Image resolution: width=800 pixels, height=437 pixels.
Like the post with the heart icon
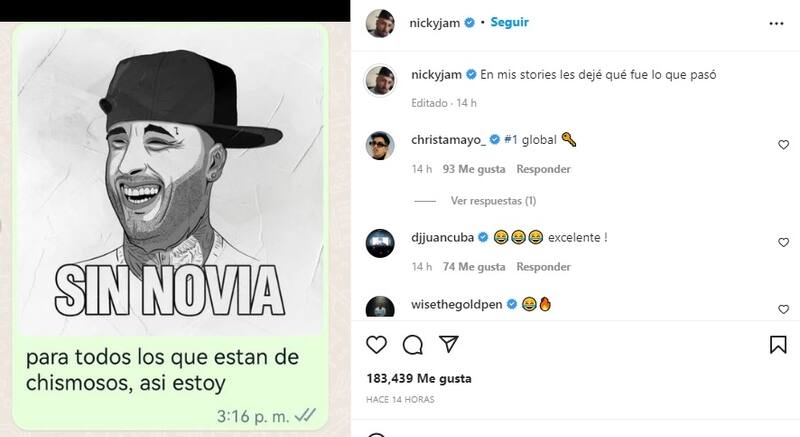377,345
